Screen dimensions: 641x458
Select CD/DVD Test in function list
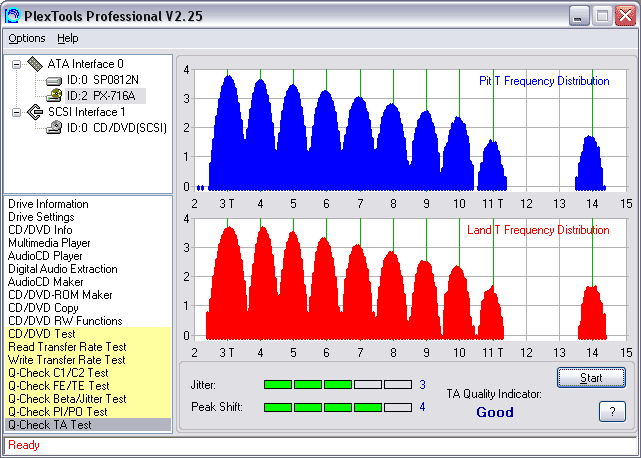pyautogui.click(x=88, y=334)
